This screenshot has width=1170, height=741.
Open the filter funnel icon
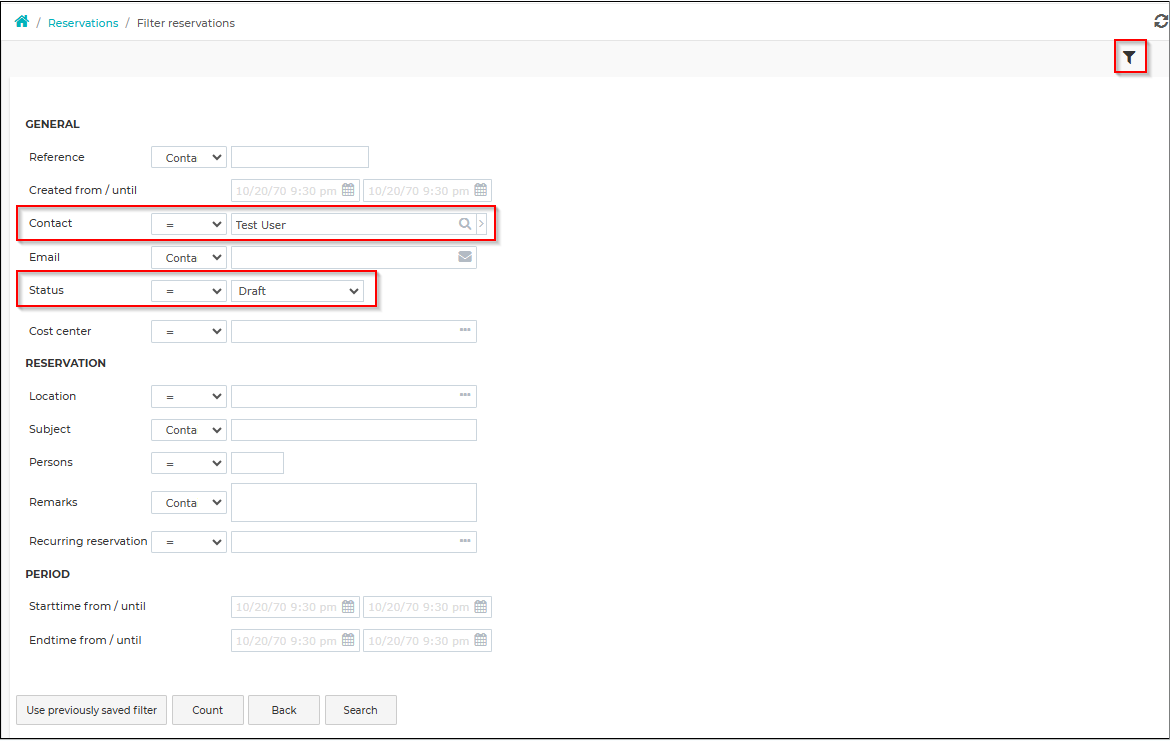1130,57
